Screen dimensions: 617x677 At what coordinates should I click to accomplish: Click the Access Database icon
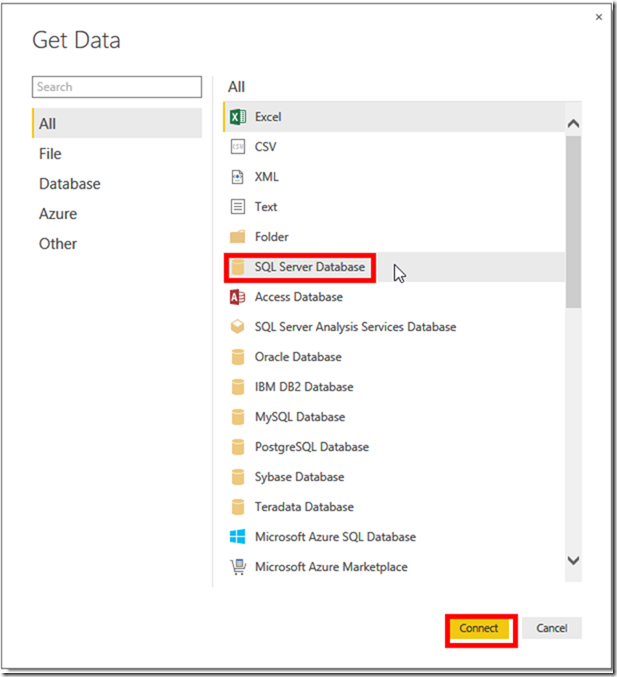click(237, 297)
